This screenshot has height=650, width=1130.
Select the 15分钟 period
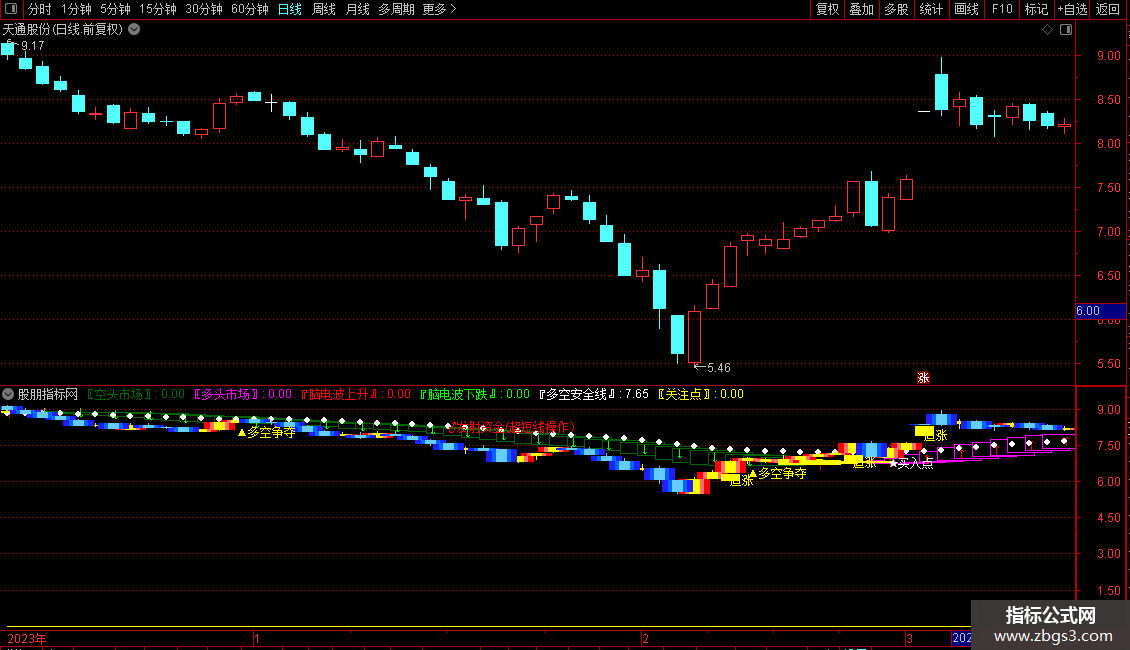158,9
